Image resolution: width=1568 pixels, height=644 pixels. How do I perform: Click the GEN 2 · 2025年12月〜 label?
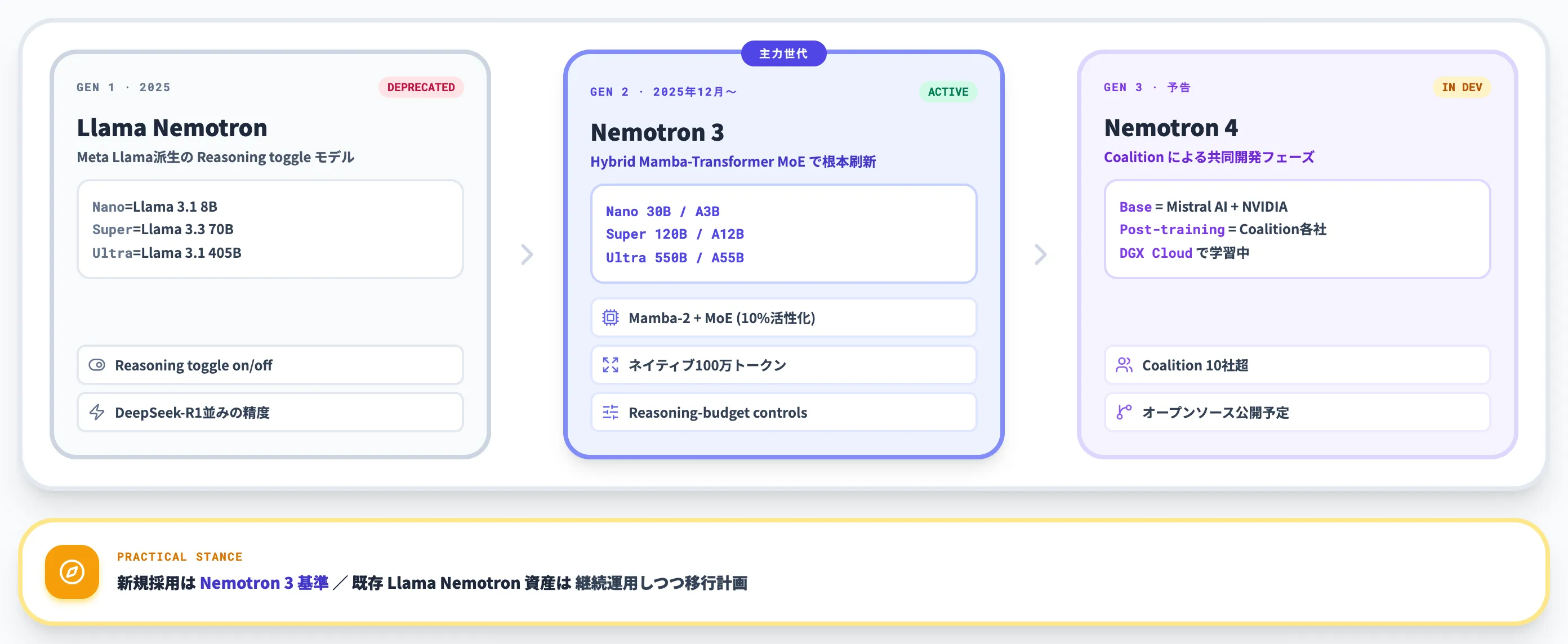(x=663, y=92)
